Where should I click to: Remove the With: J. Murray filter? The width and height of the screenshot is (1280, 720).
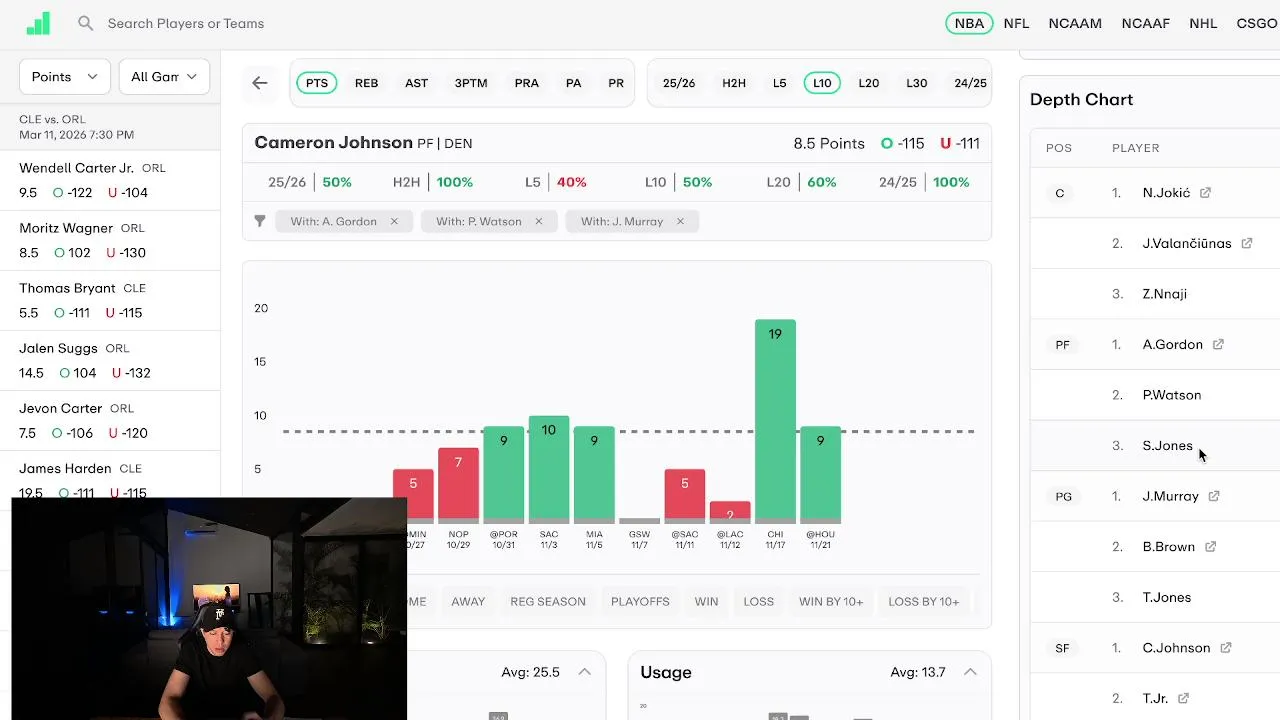pos(680,221)
